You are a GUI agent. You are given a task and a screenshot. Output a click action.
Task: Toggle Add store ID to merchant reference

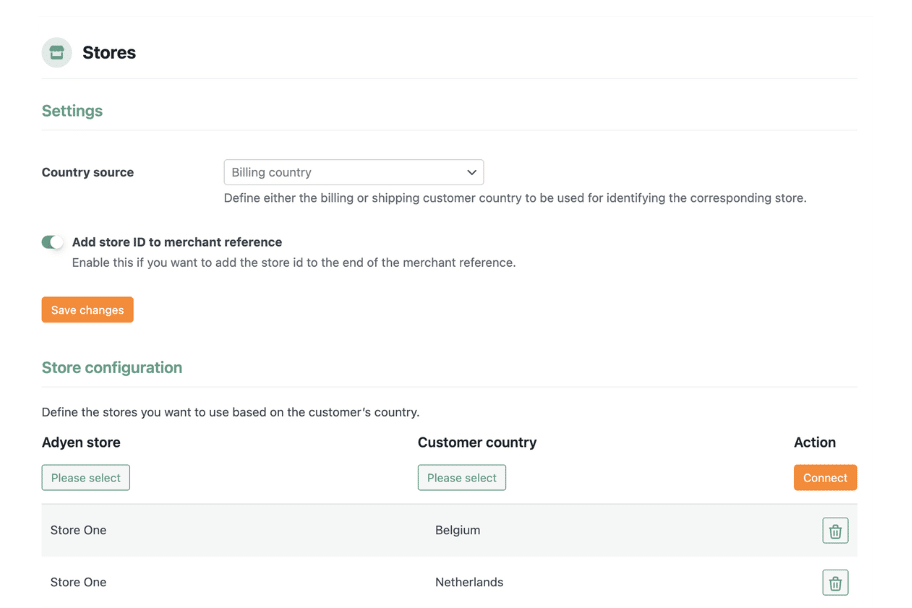pos(52,242)
